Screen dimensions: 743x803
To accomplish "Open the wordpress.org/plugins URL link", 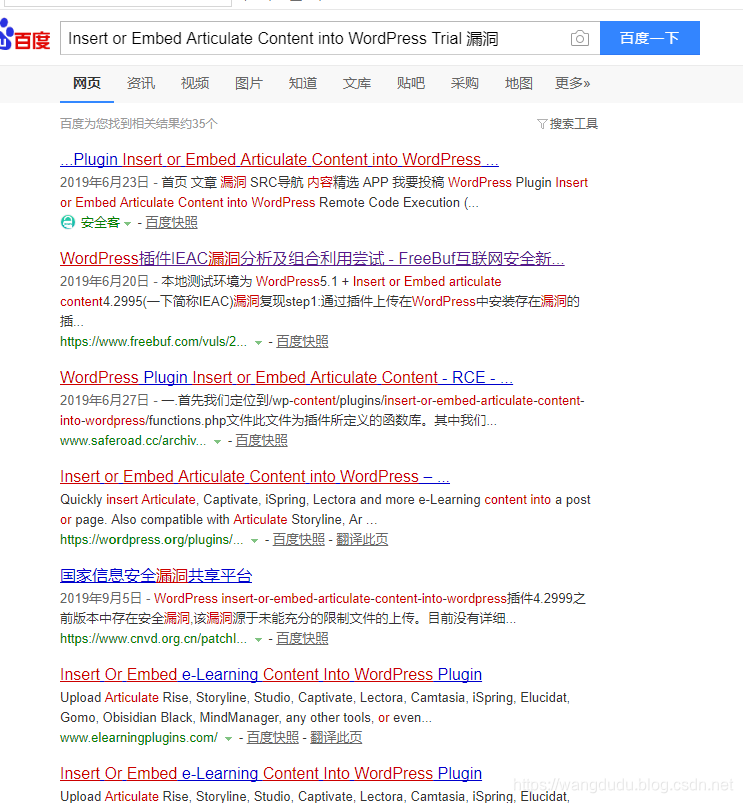I will click(x=152, y=539).
